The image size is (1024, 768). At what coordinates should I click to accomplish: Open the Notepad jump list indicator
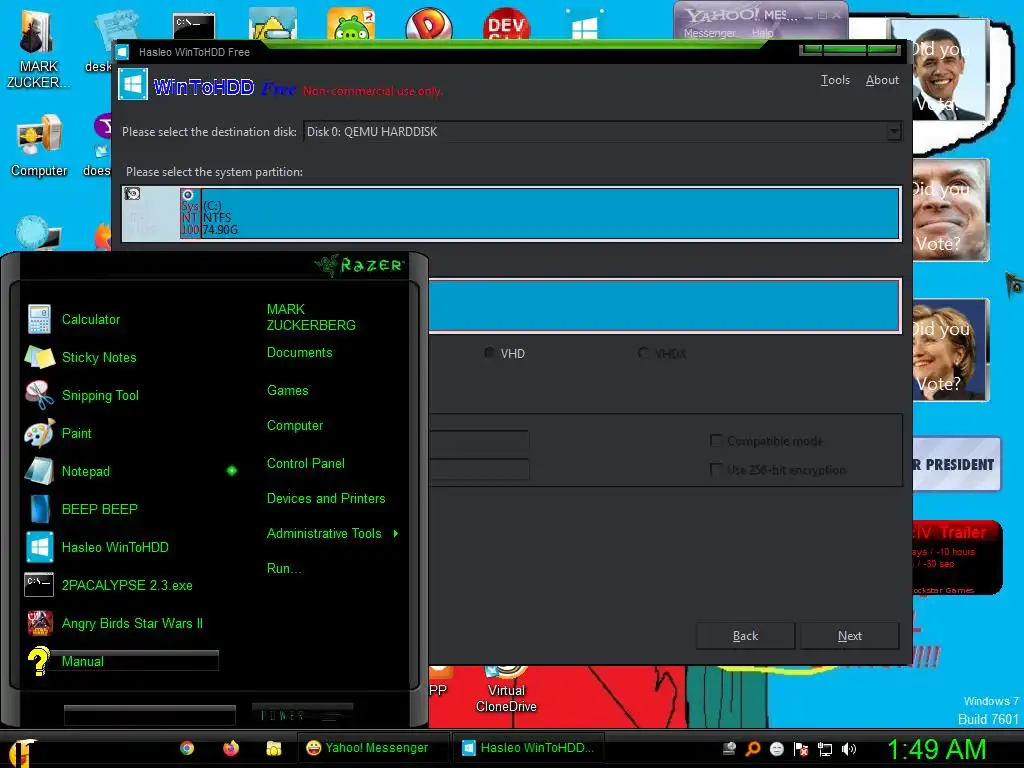pyautogui.click(x=232, y=470)
